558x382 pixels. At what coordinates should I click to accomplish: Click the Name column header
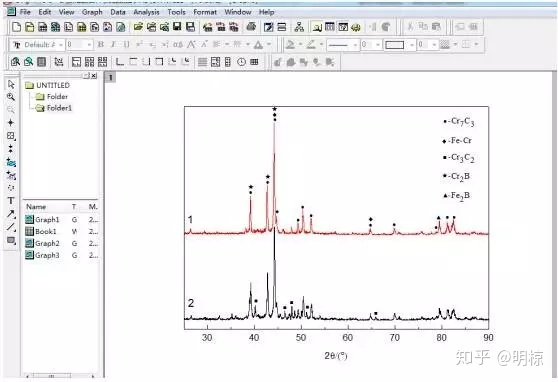point(36,207)
